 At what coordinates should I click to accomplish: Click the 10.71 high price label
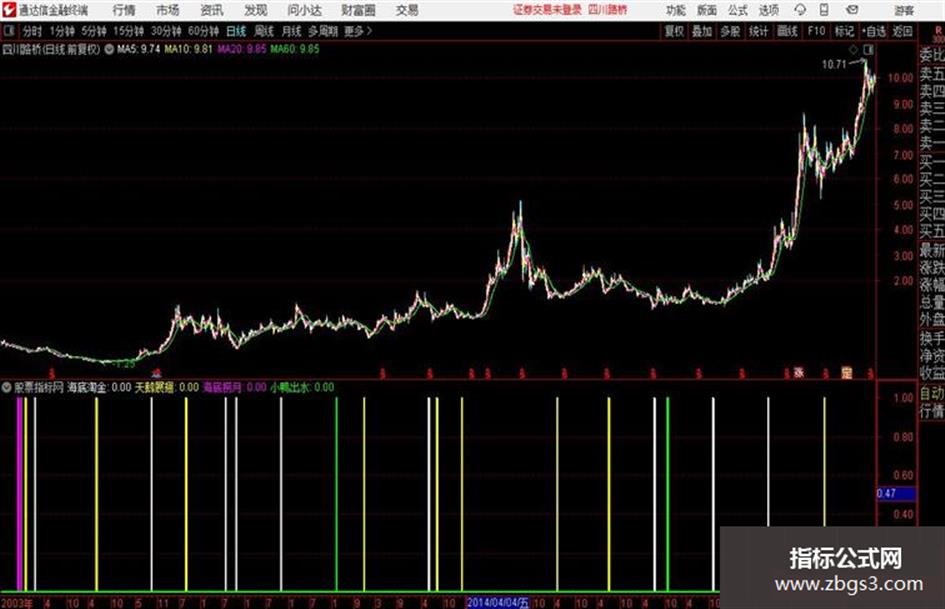834,64
